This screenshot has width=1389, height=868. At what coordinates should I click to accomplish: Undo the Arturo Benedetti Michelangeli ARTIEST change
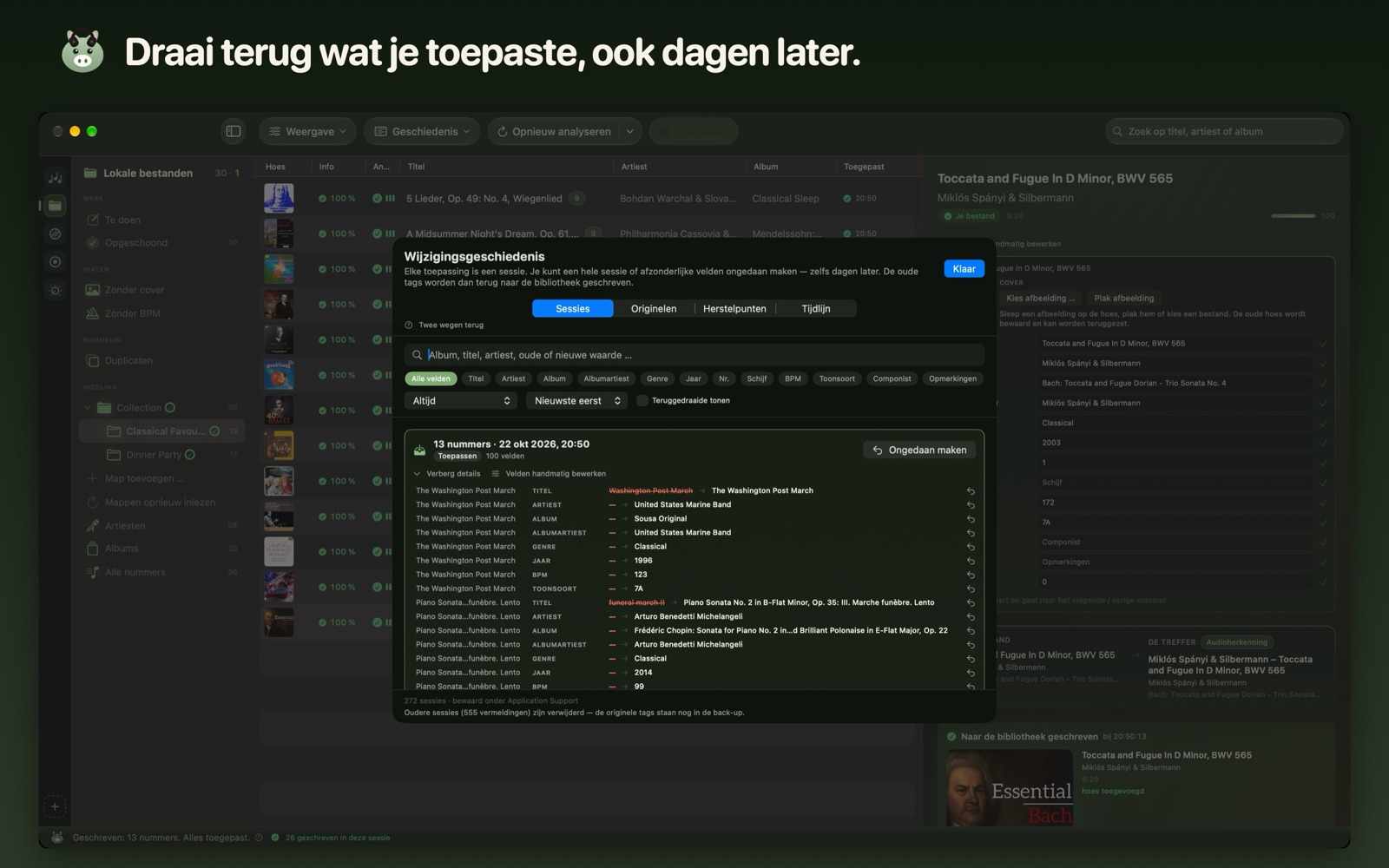tap(971, 617)
